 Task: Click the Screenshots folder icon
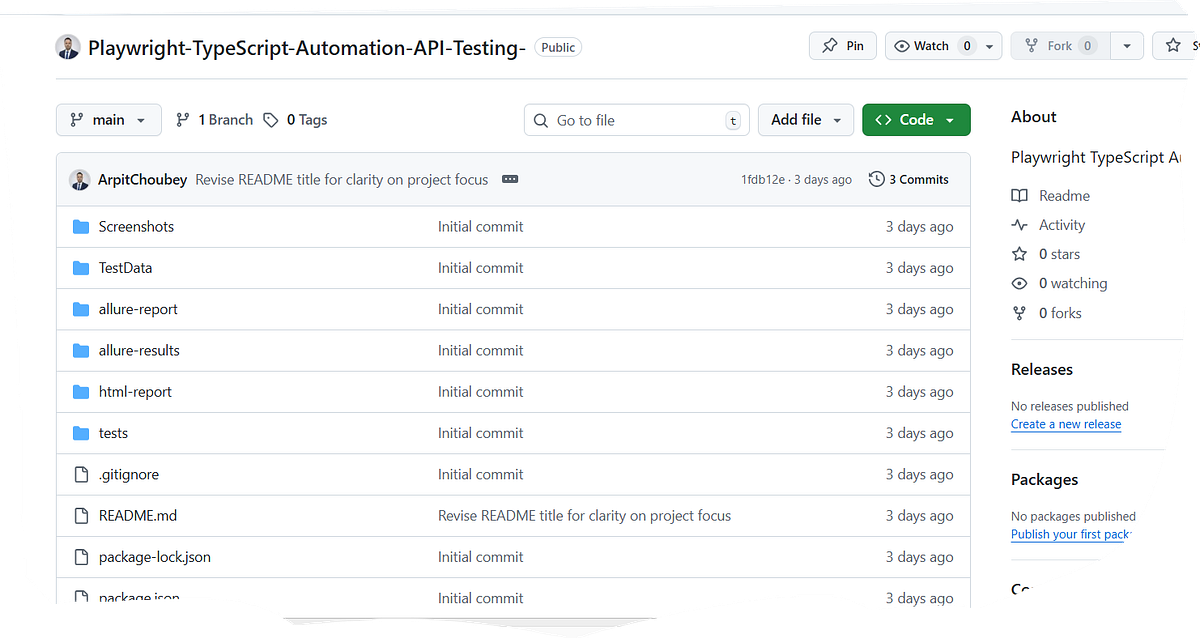tap(81, 227)
